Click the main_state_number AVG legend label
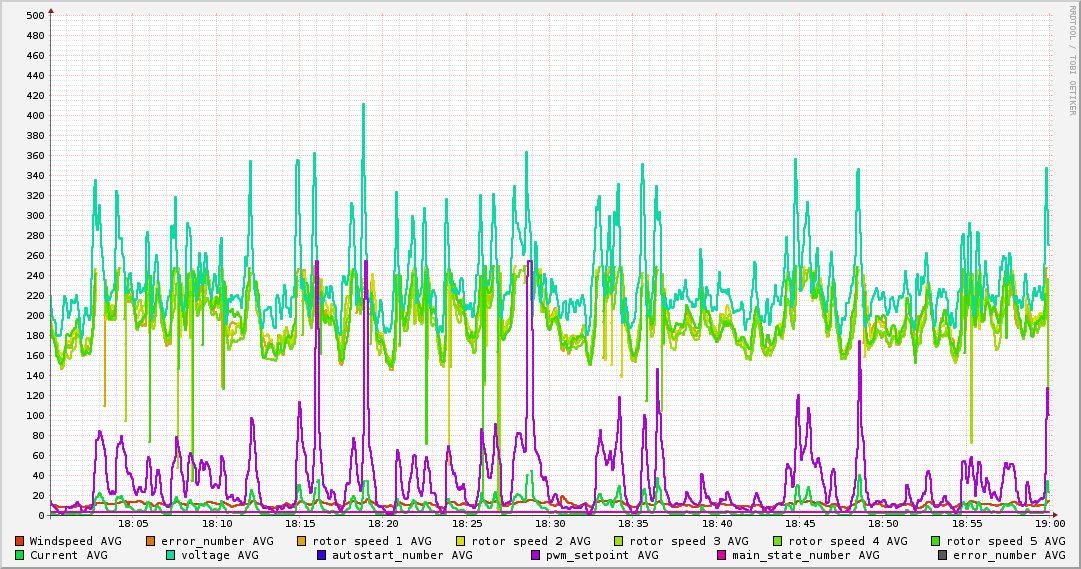The image size is (1081, 569). tap(805, 555)
